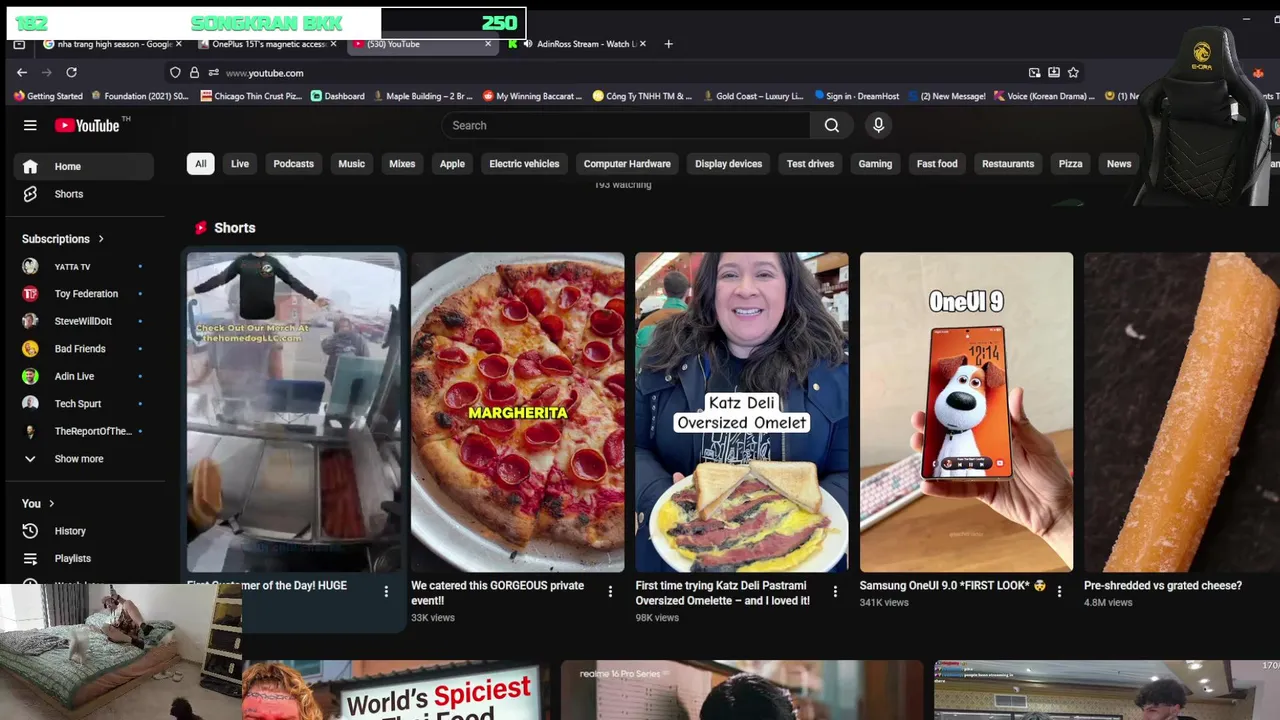This screenshot has width=1280, height=720.
Task: Open the grated cheese short thumbnail
Action: coord(1182,412)
